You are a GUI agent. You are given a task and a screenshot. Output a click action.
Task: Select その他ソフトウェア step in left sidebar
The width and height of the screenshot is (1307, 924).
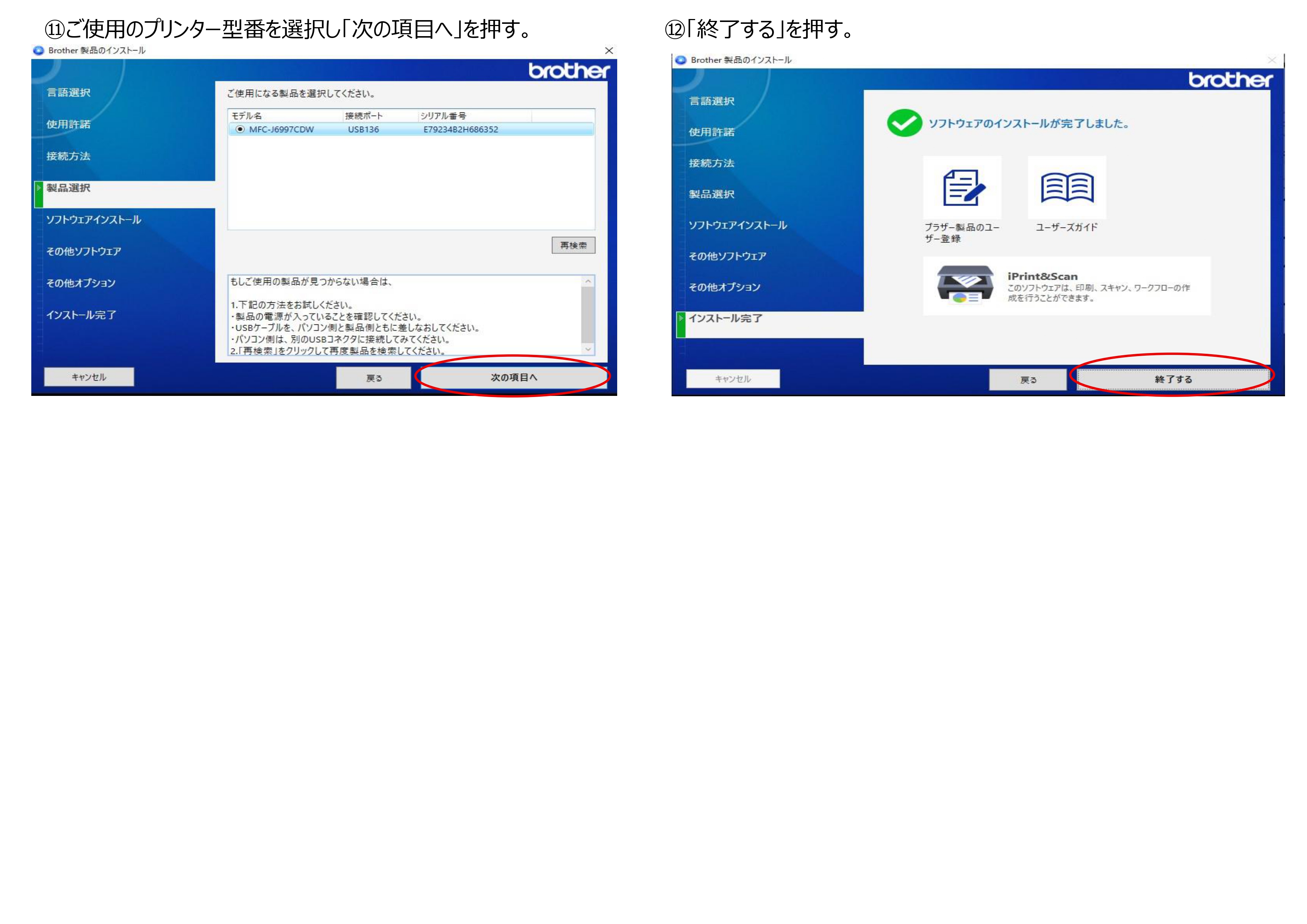tap(84, 252)
